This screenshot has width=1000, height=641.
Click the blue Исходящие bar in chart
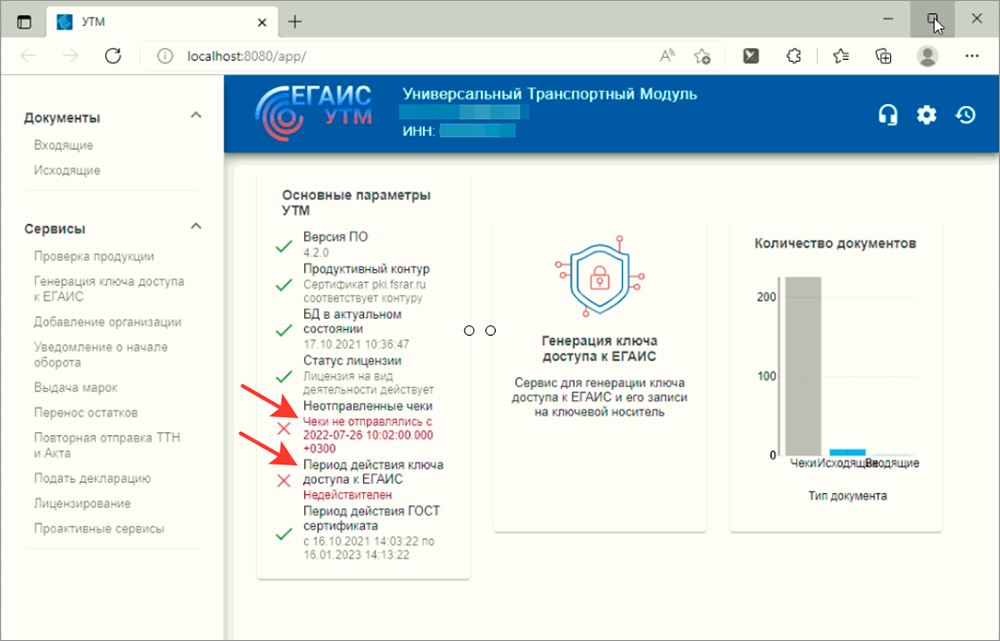tap(848, 452)
